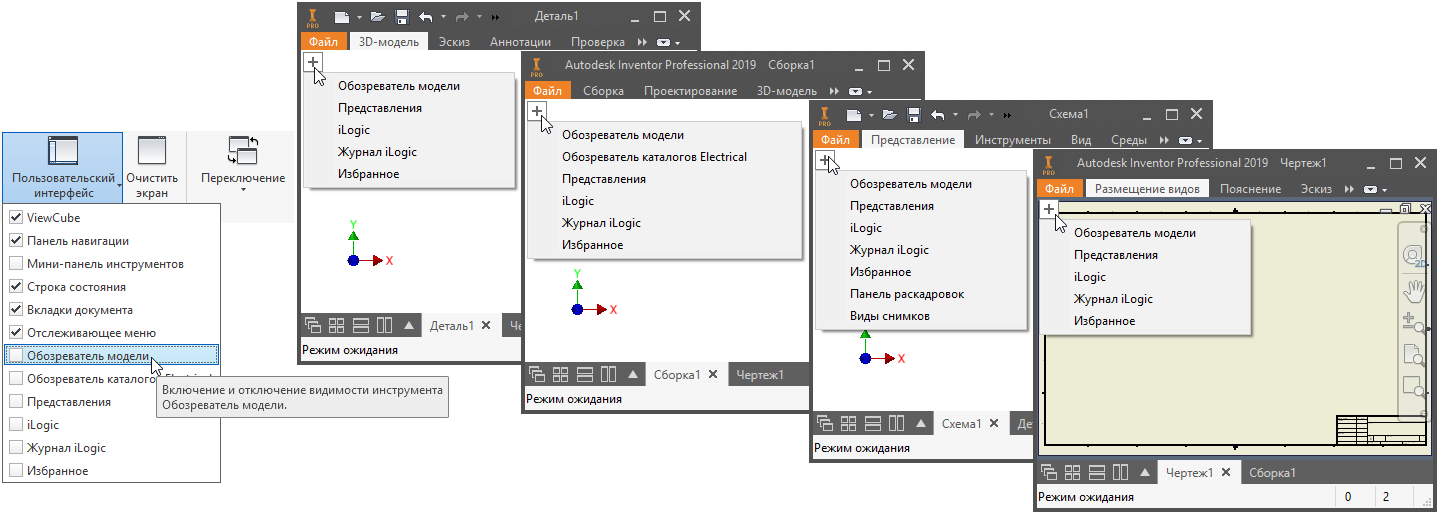Expand the Undo dropdown arrow in Деталь1
The width and height of the screenshot is (1437, 512).
(x=443, y=18)
